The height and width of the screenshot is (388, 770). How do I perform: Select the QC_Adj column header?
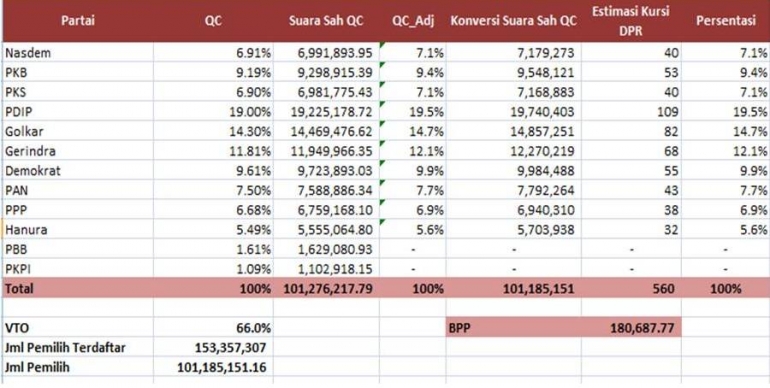(412, 21)
